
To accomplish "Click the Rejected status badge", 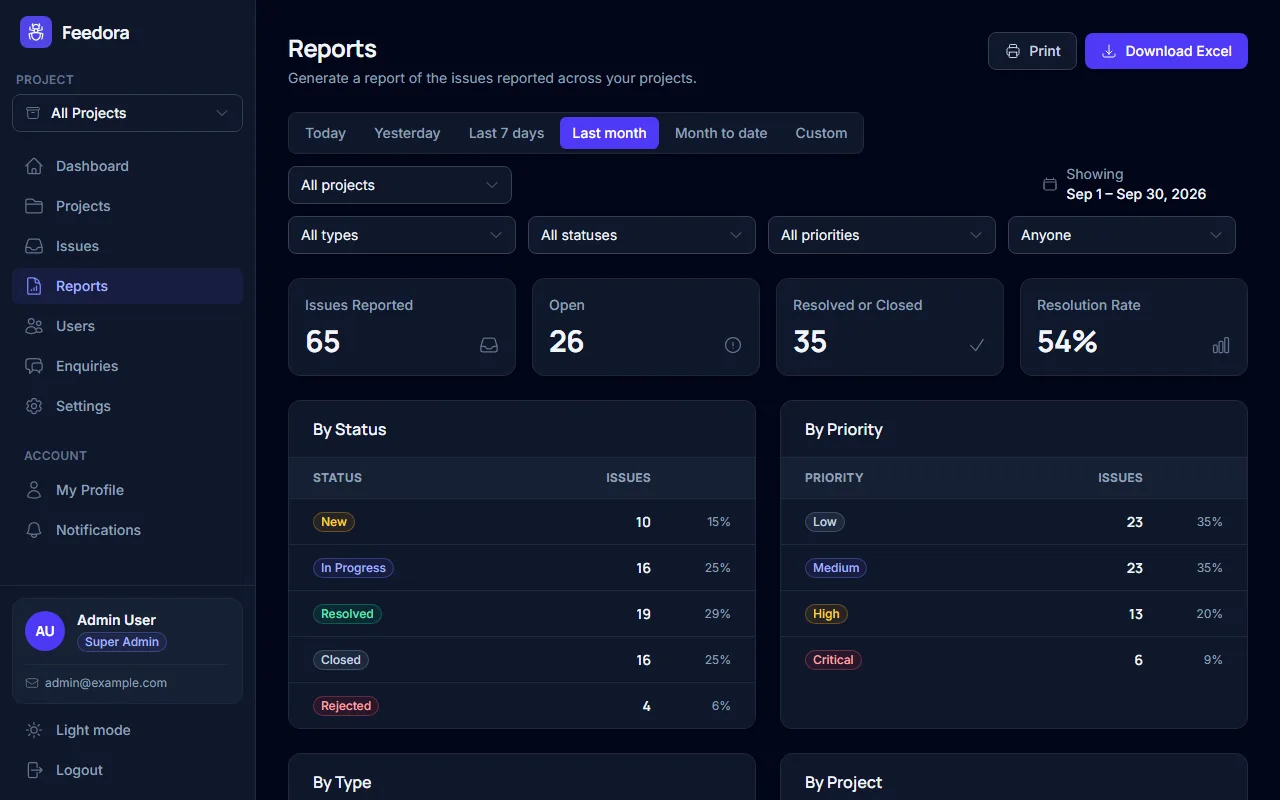I will (x=346, y=706).
